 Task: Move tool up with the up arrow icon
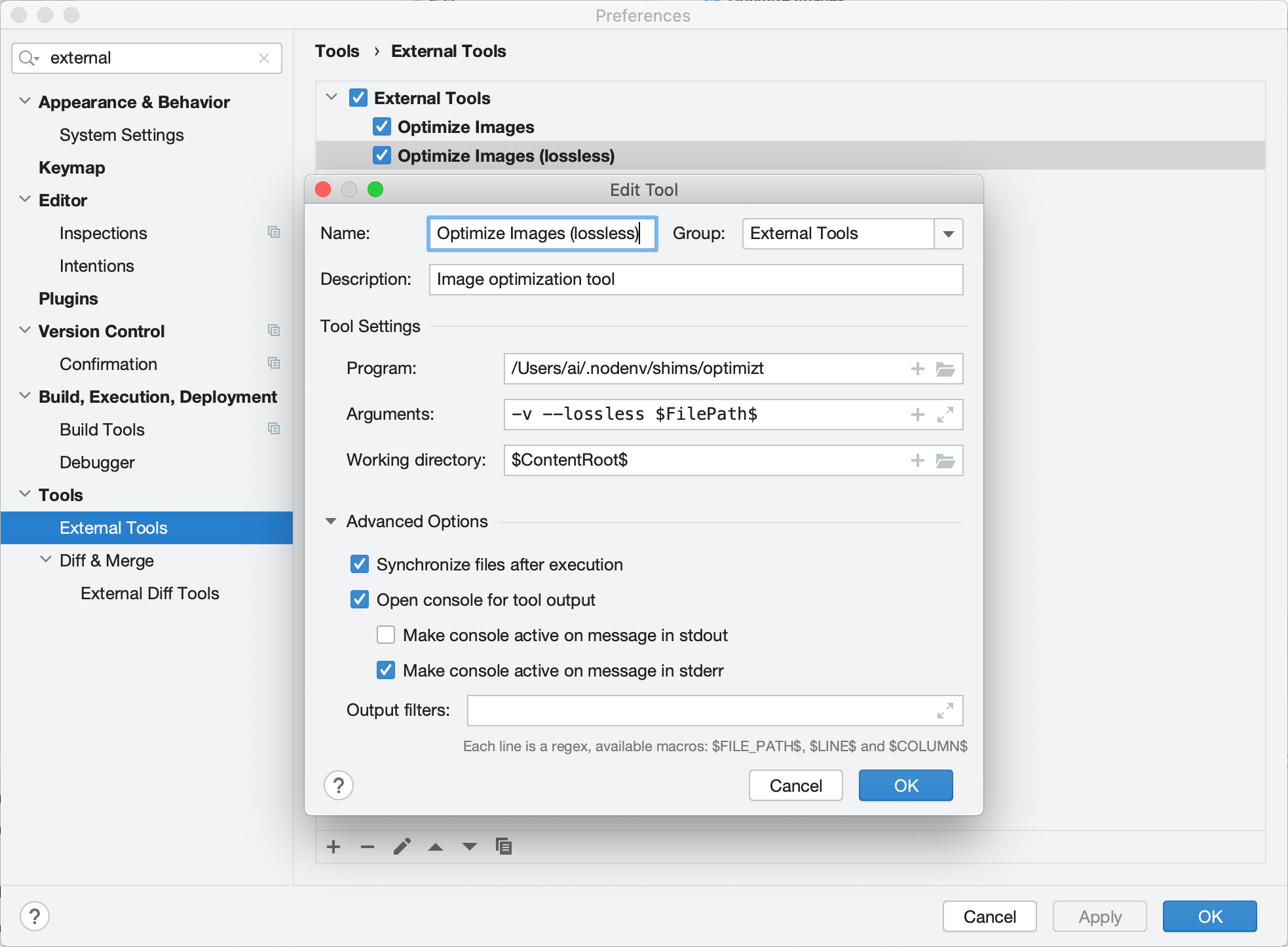436,847
